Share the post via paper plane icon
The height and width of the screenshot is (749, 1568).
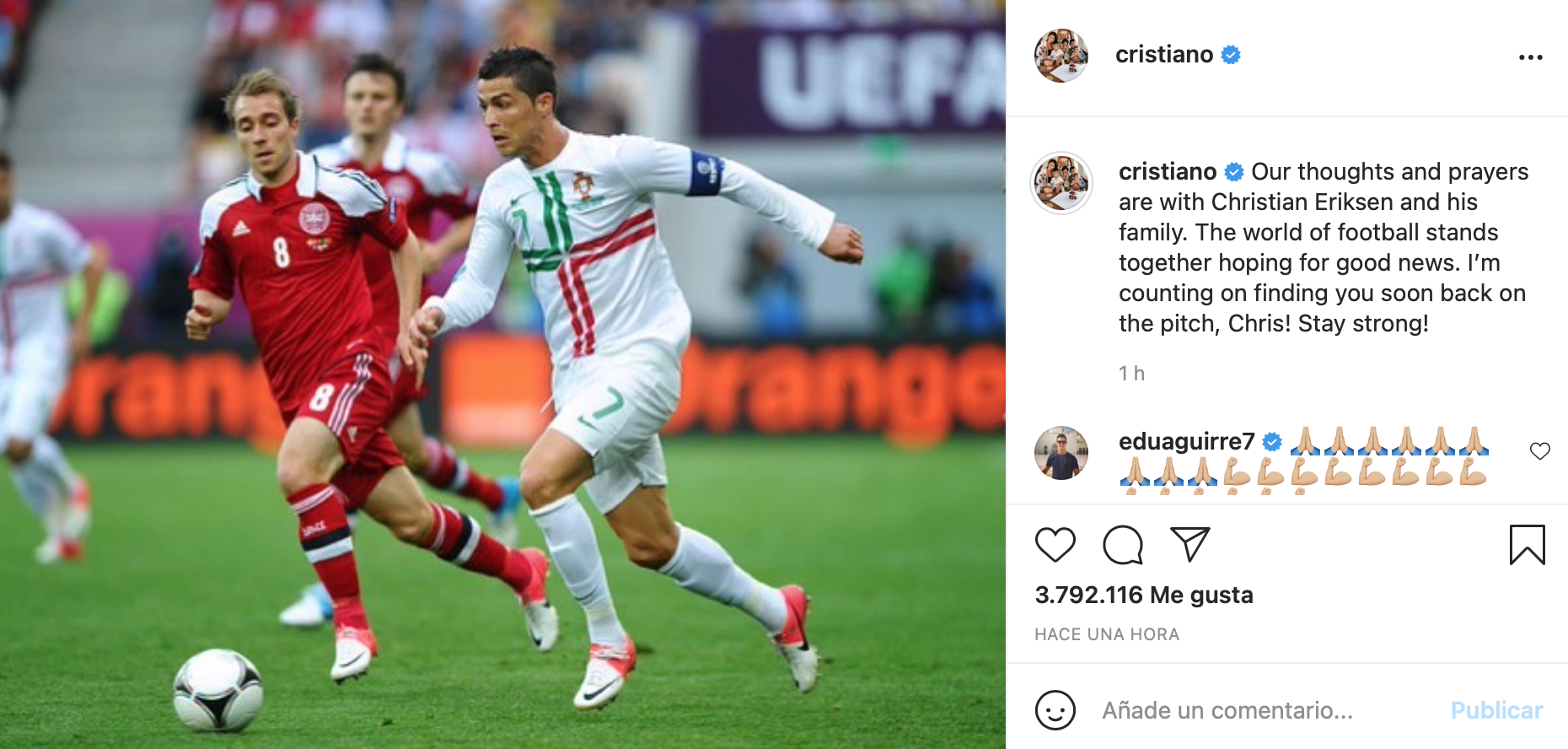[1190, 545]
